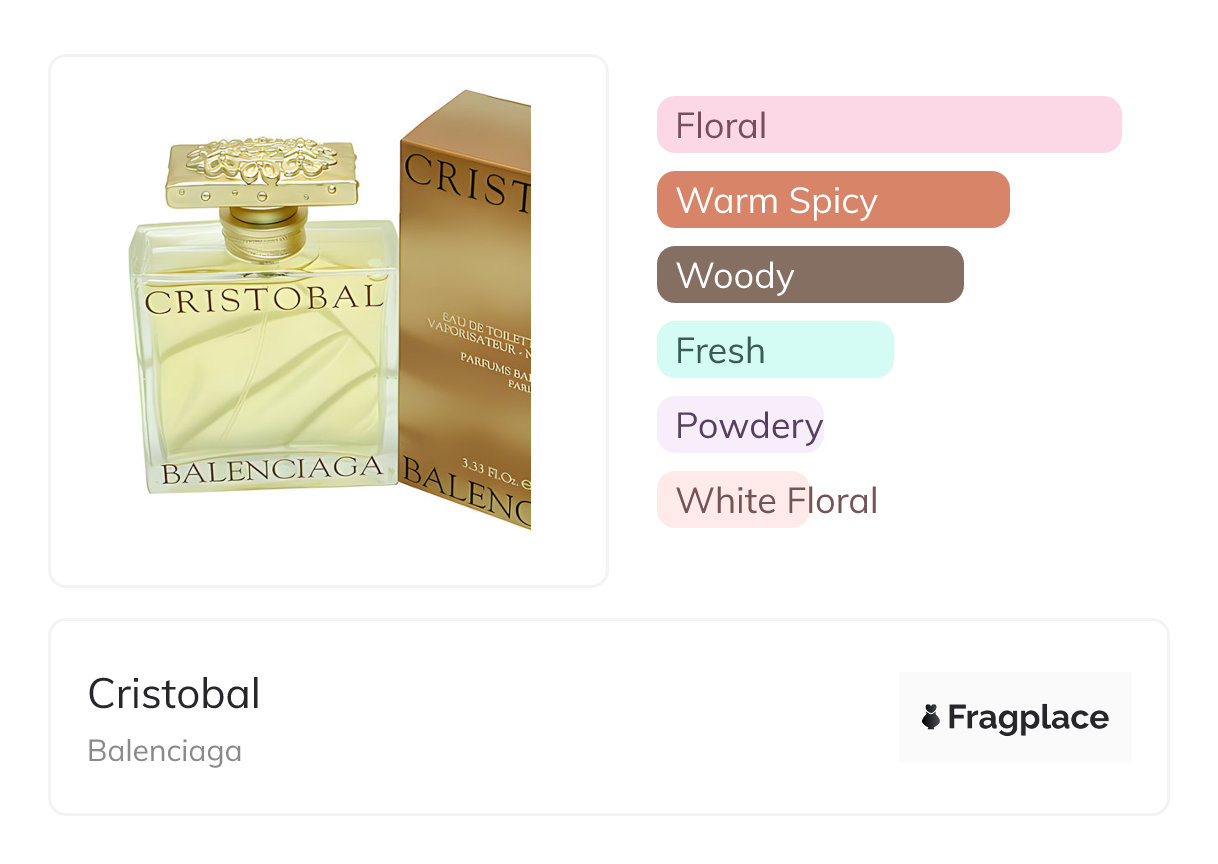
Task: Click the Powdery accord bar
Action: [741, 425]
